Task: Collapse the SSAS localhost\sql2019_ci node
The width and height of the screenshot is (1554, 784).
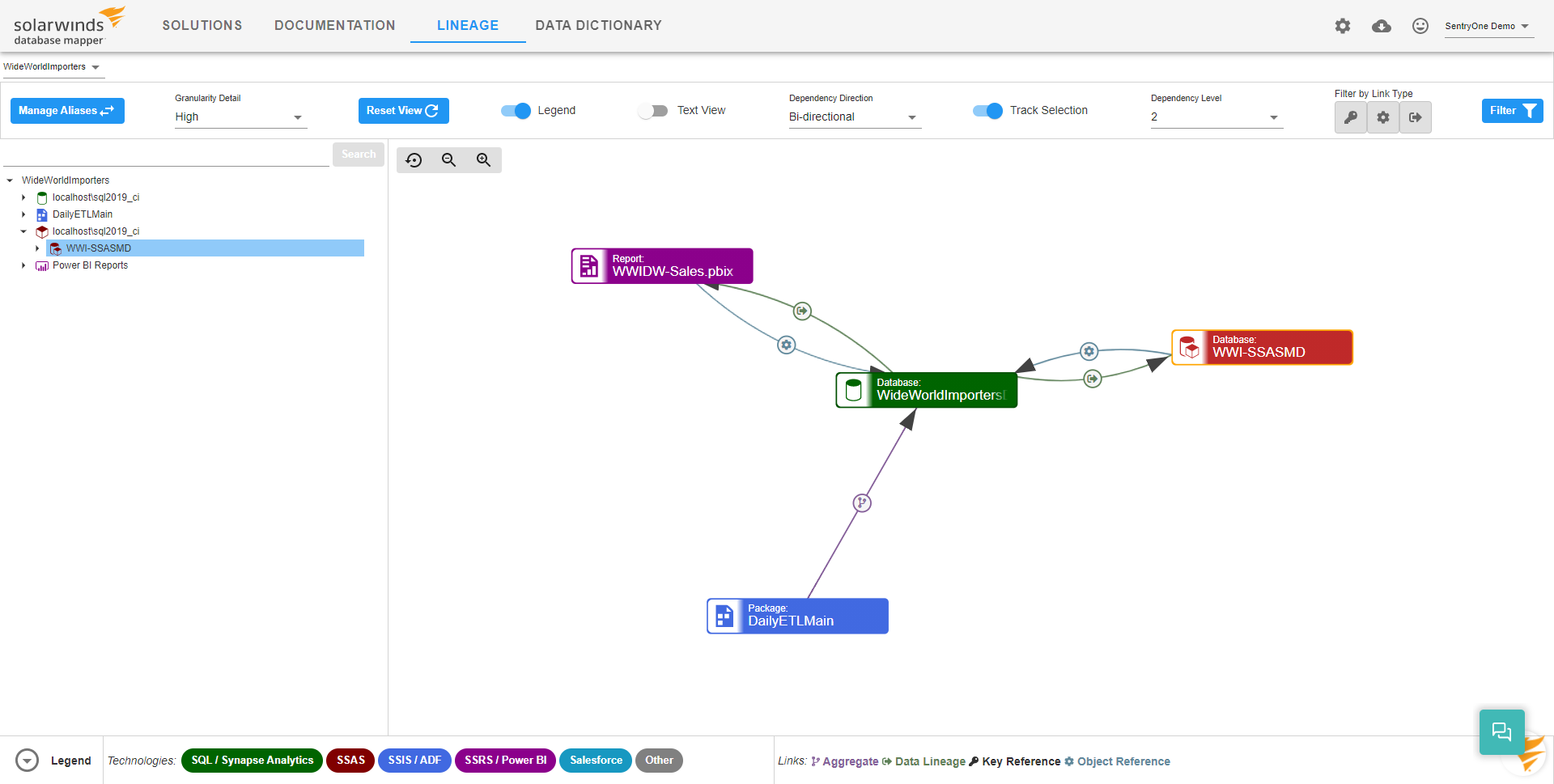Action: click(23, 231)
